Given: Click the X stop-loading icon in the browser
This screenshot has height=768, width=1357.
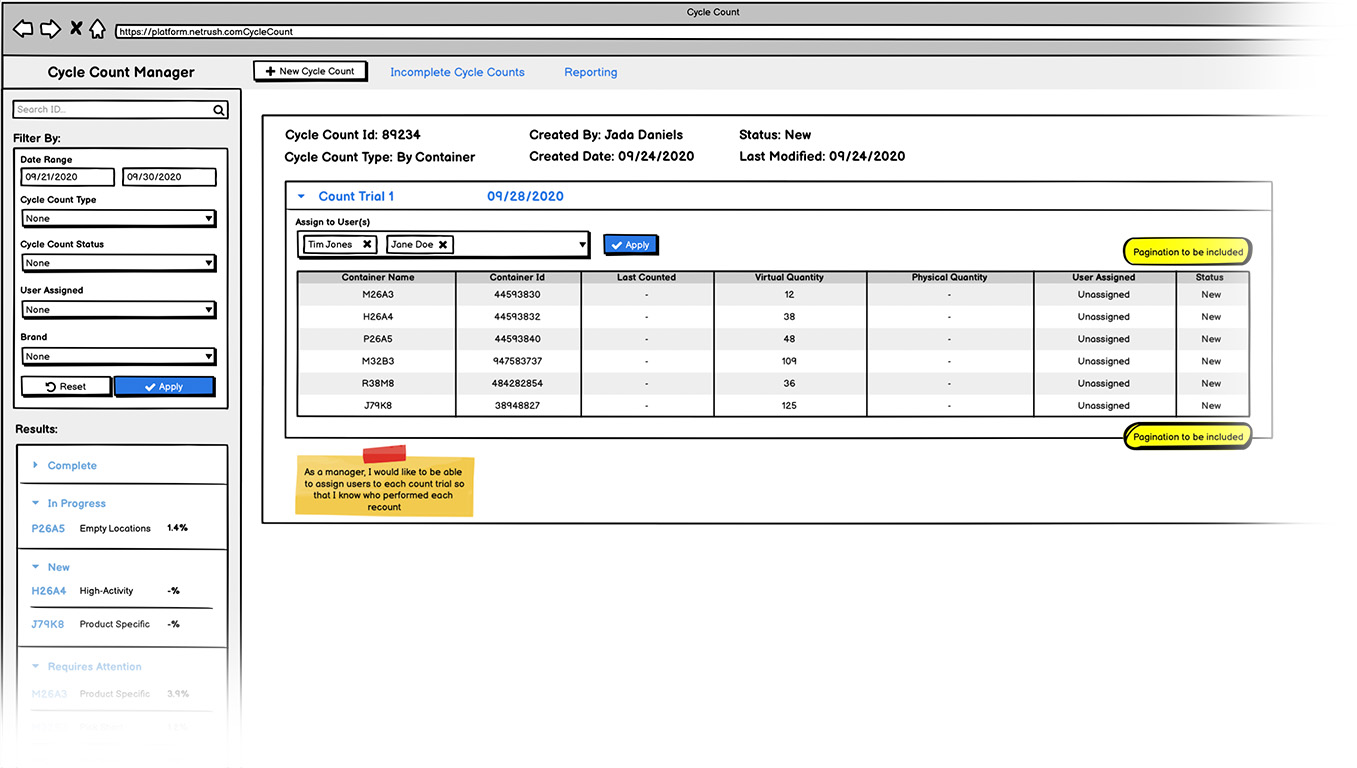Looking at the screenshot, I should click(74, 28).
